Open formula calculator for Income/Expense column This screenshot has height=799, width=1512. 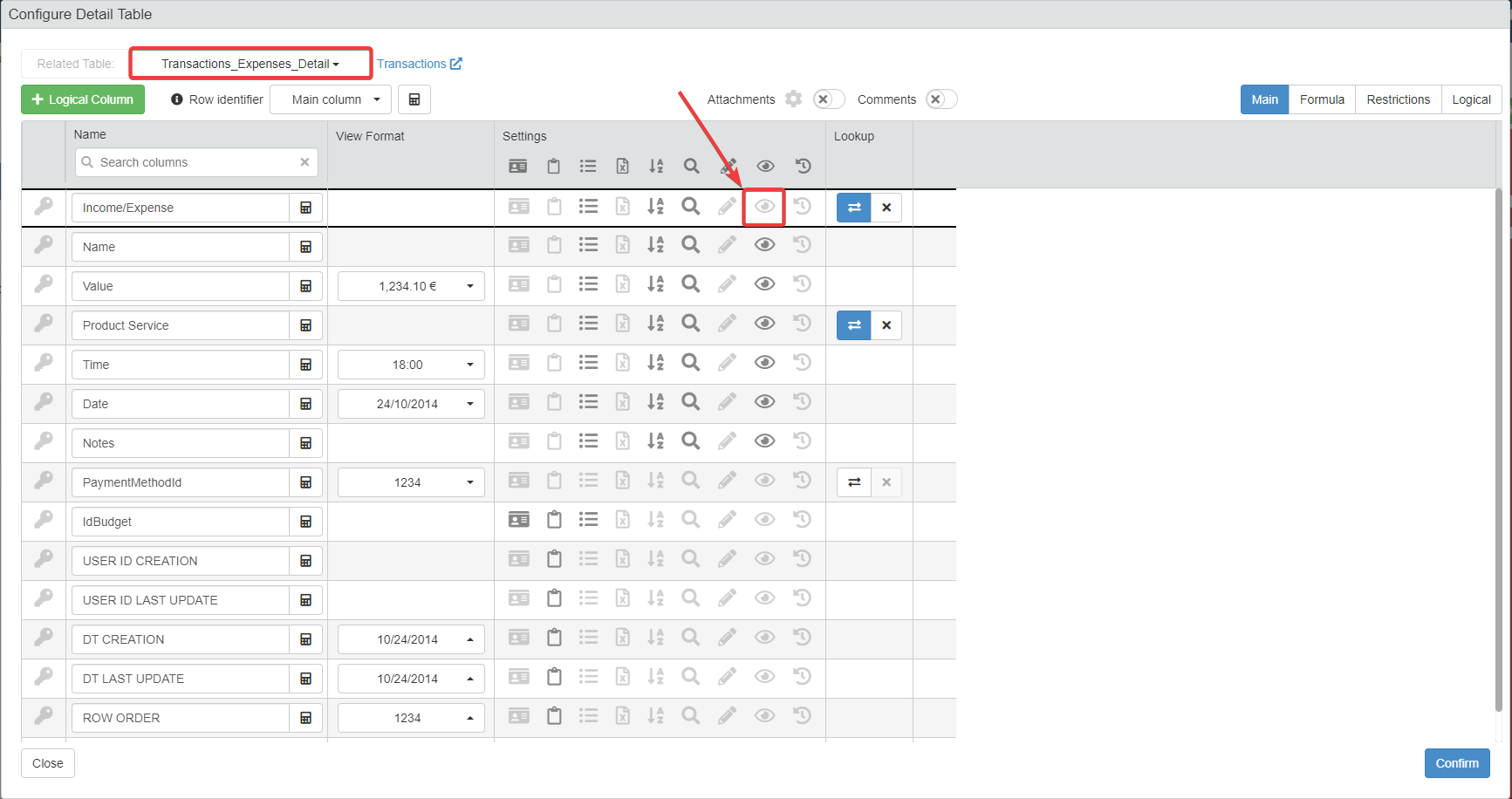[306, 208]
